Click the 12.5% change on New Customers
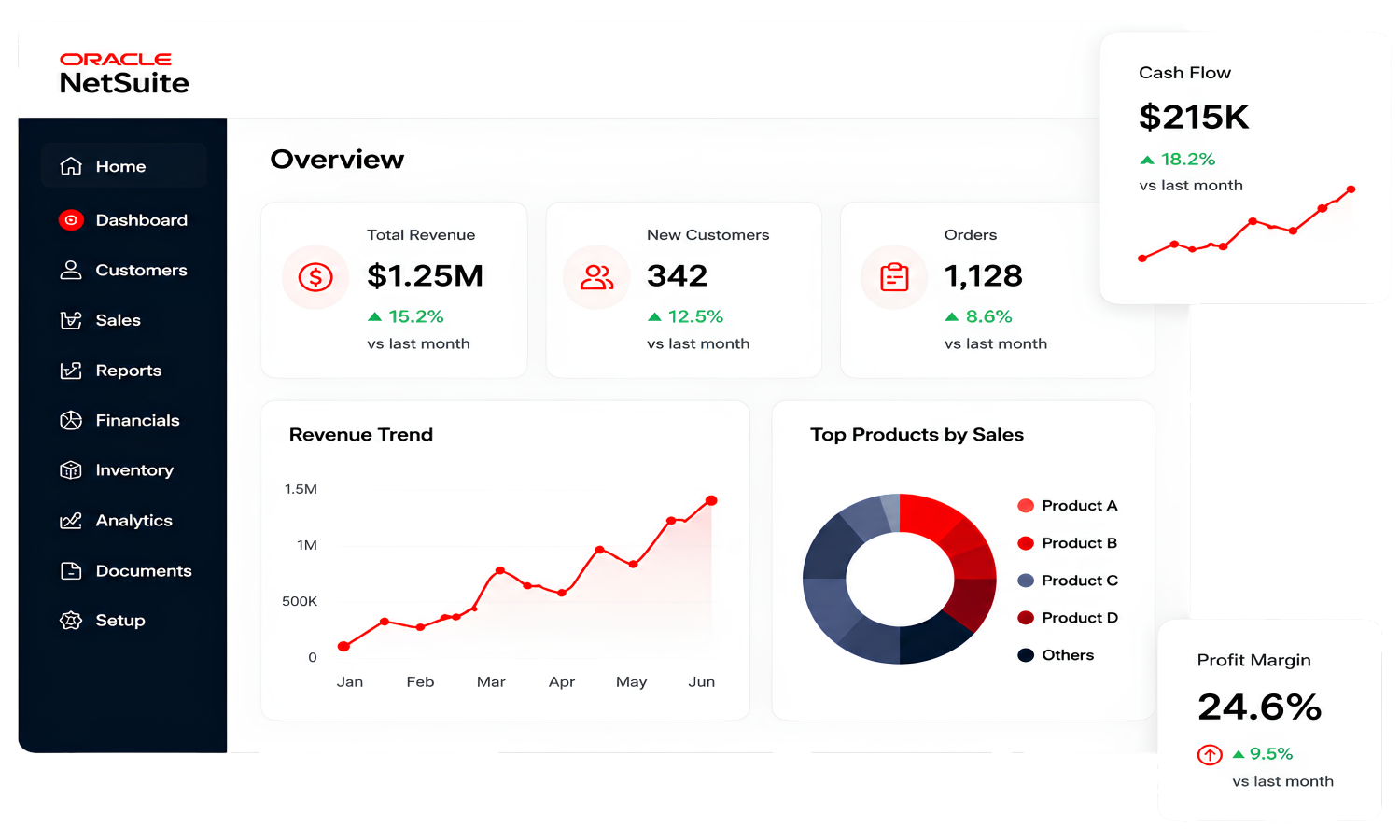Image resolution: width=1400 pixels, height=840 pixels. click(x=695, y=316)
